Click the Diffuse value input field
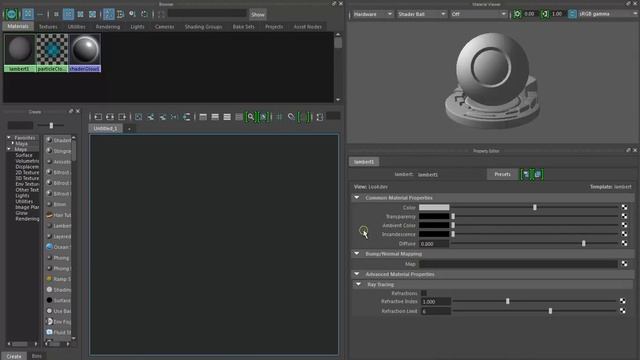 (x=434, y=244)
